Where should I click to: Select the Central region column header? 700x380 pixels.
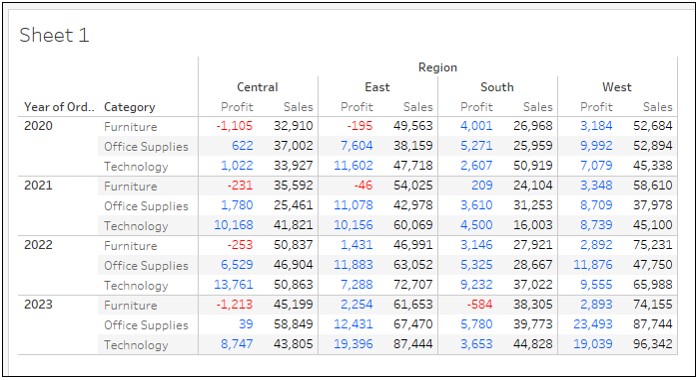tap(258, 87)
